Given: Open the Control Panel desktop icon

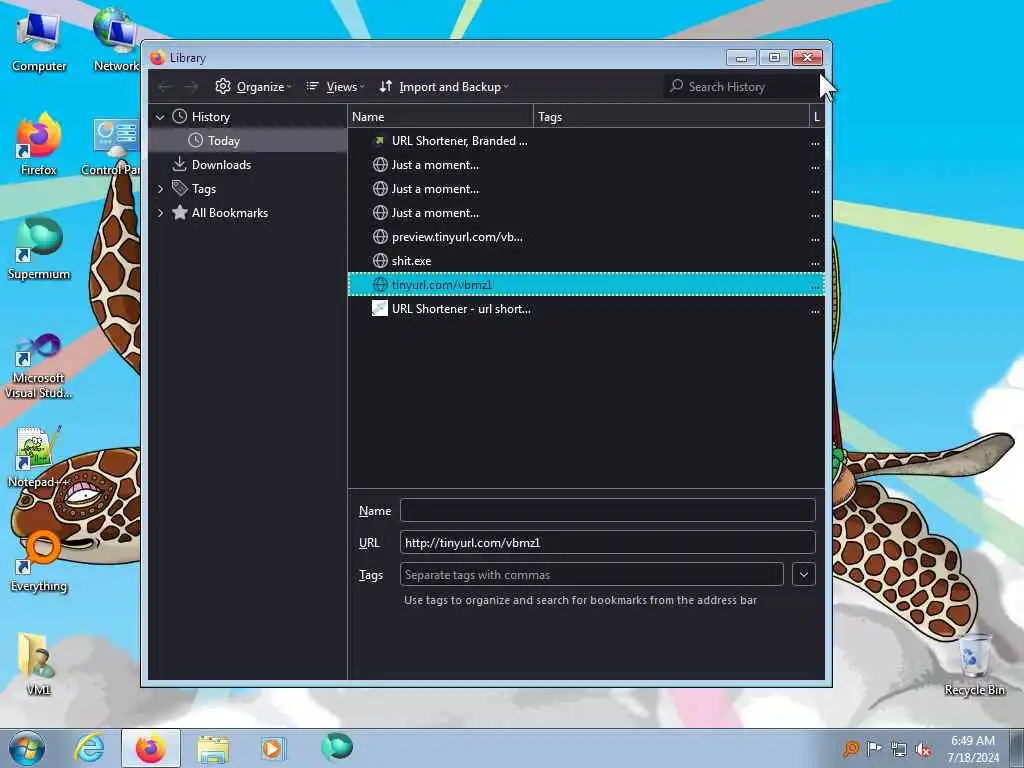Looking at the screenshot, I should point(111,147).
